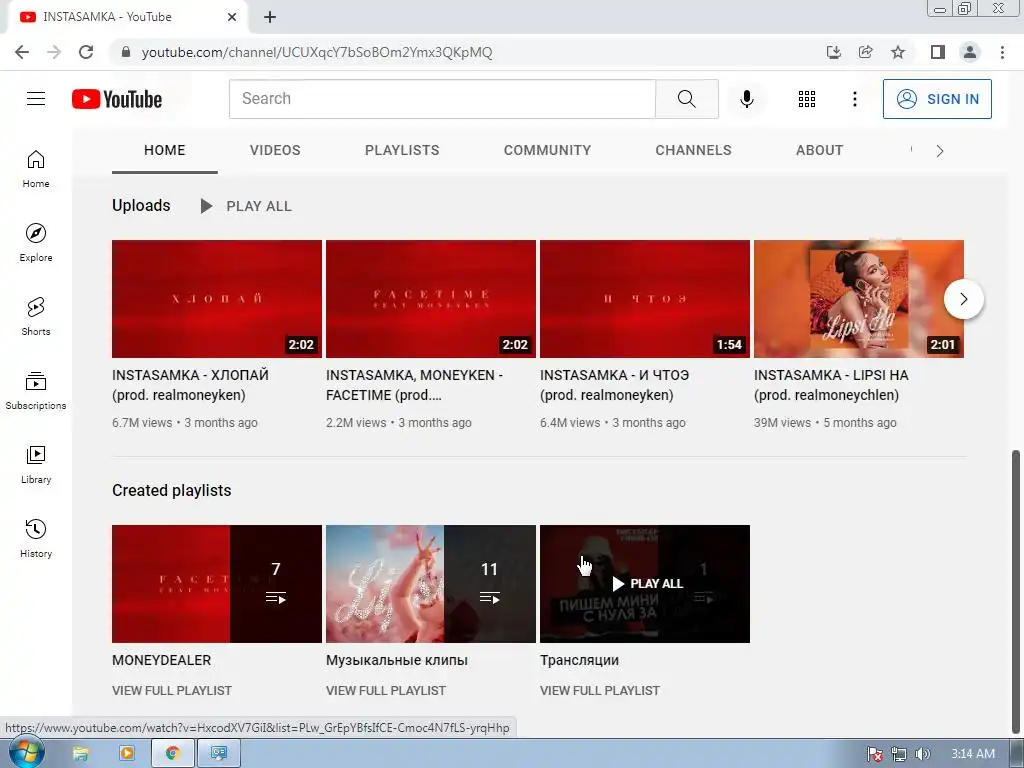Viewport: 1024px width, 768px height.
Task: Open a new browser tab
Action: click(270, 17)
